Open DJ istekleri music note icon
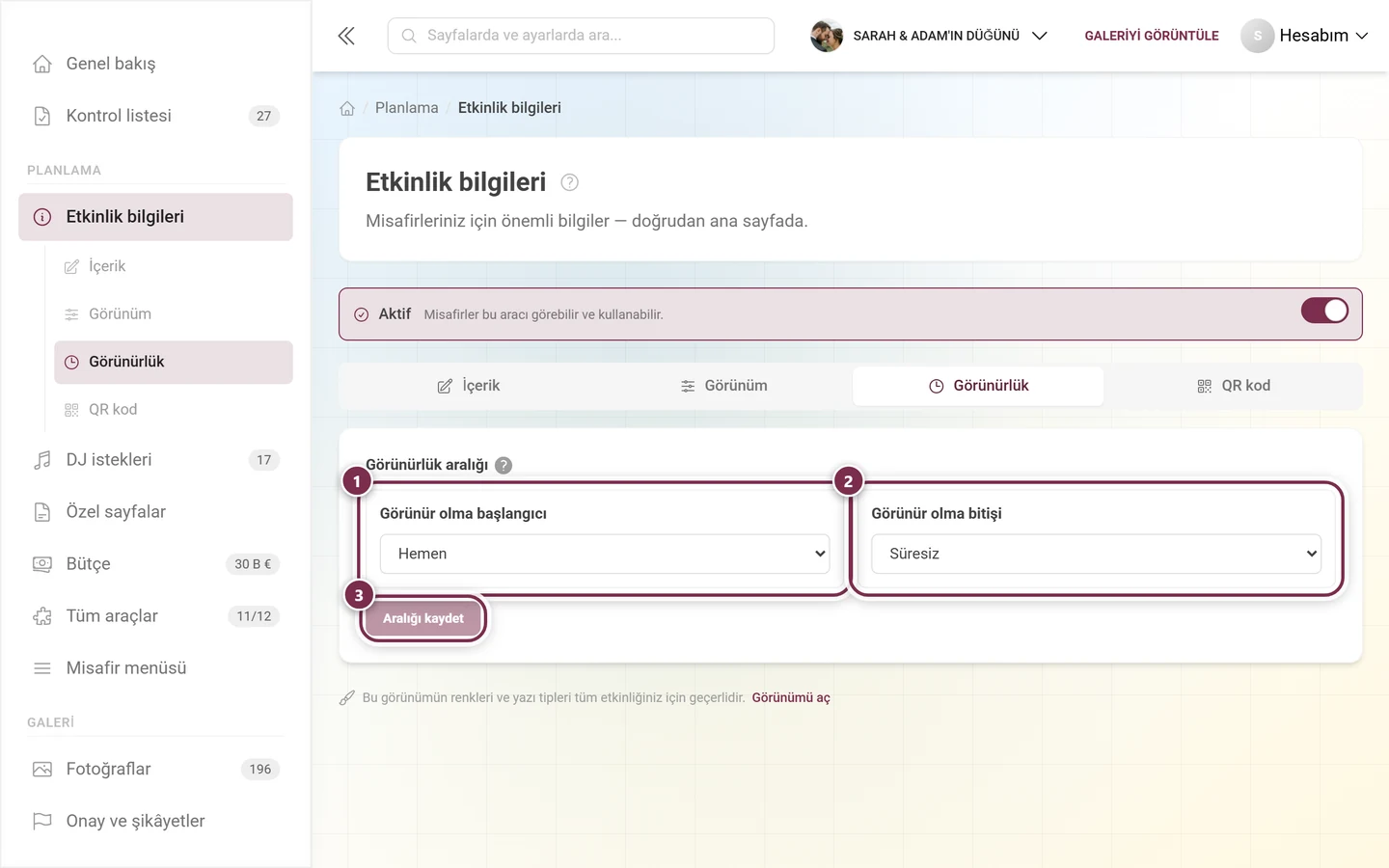1389x868 pixels. coord(42,460)
